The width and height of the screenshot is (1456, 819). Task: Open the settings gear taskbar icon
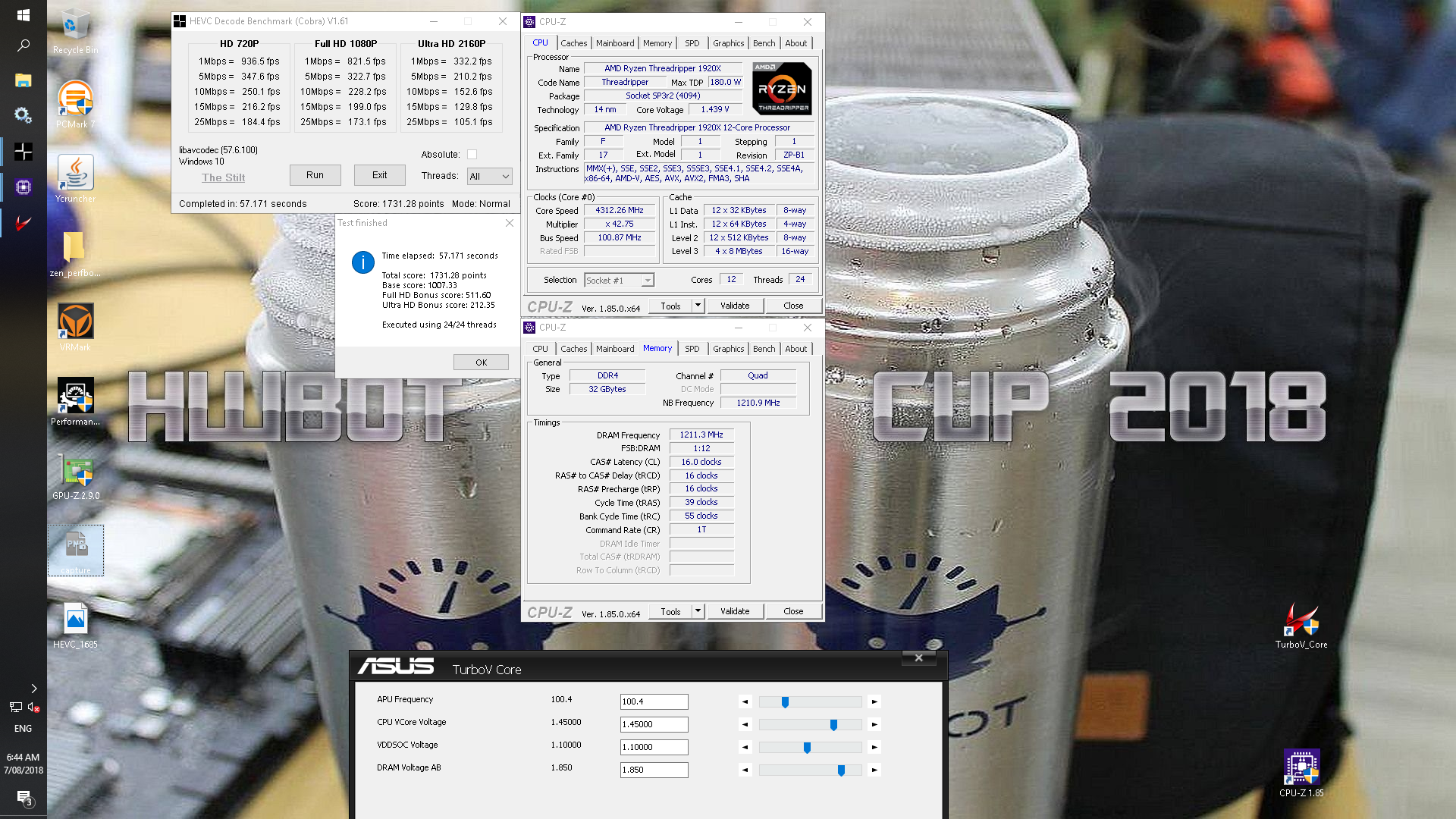23,115
